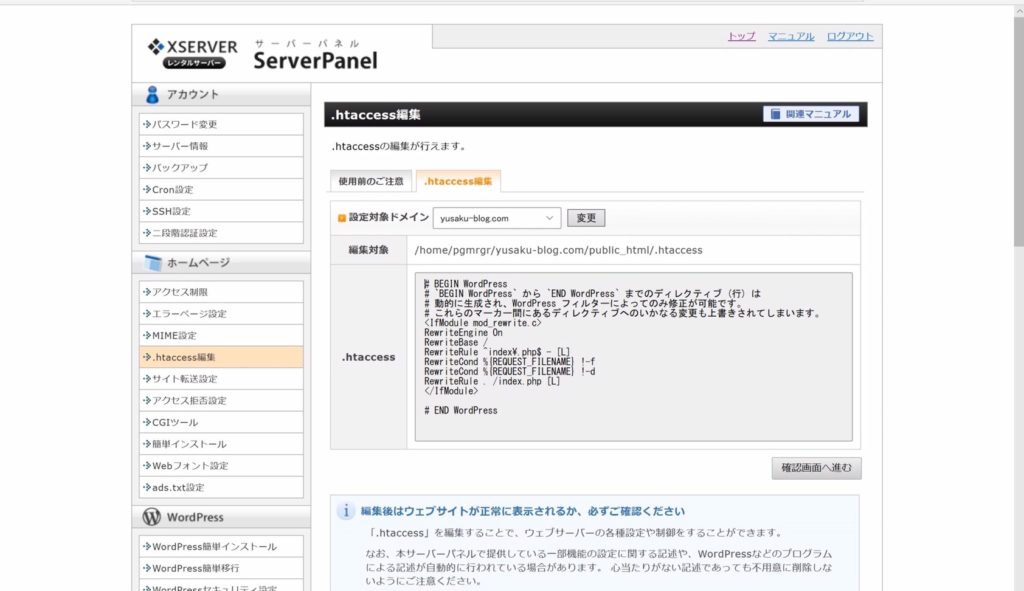Open the マニュアル link
The width and height of the screenshot is (1024, 591).
[x=791, y=37]
